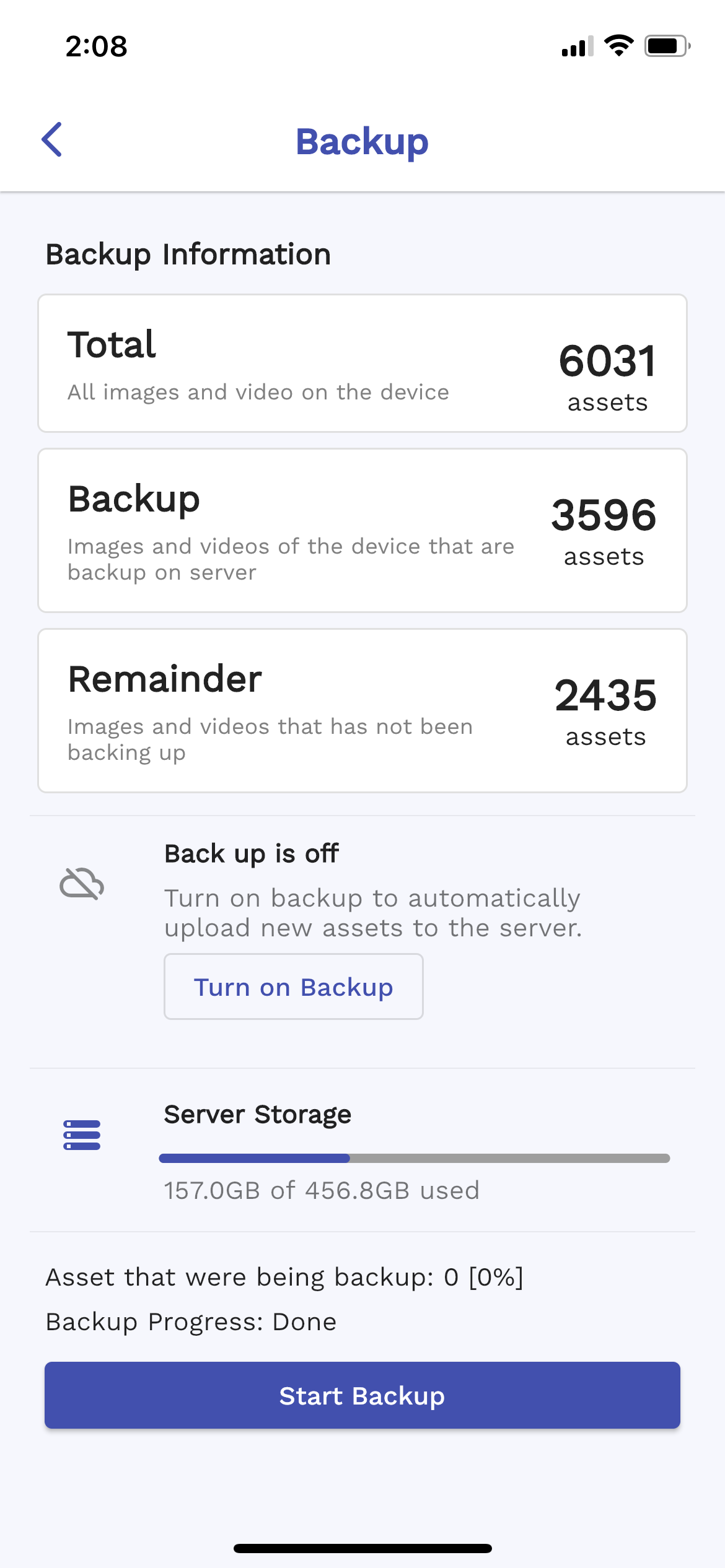The image size is (725, 1568).
Task: Tap the asset backup percentage line
Action: (284, 1277)
